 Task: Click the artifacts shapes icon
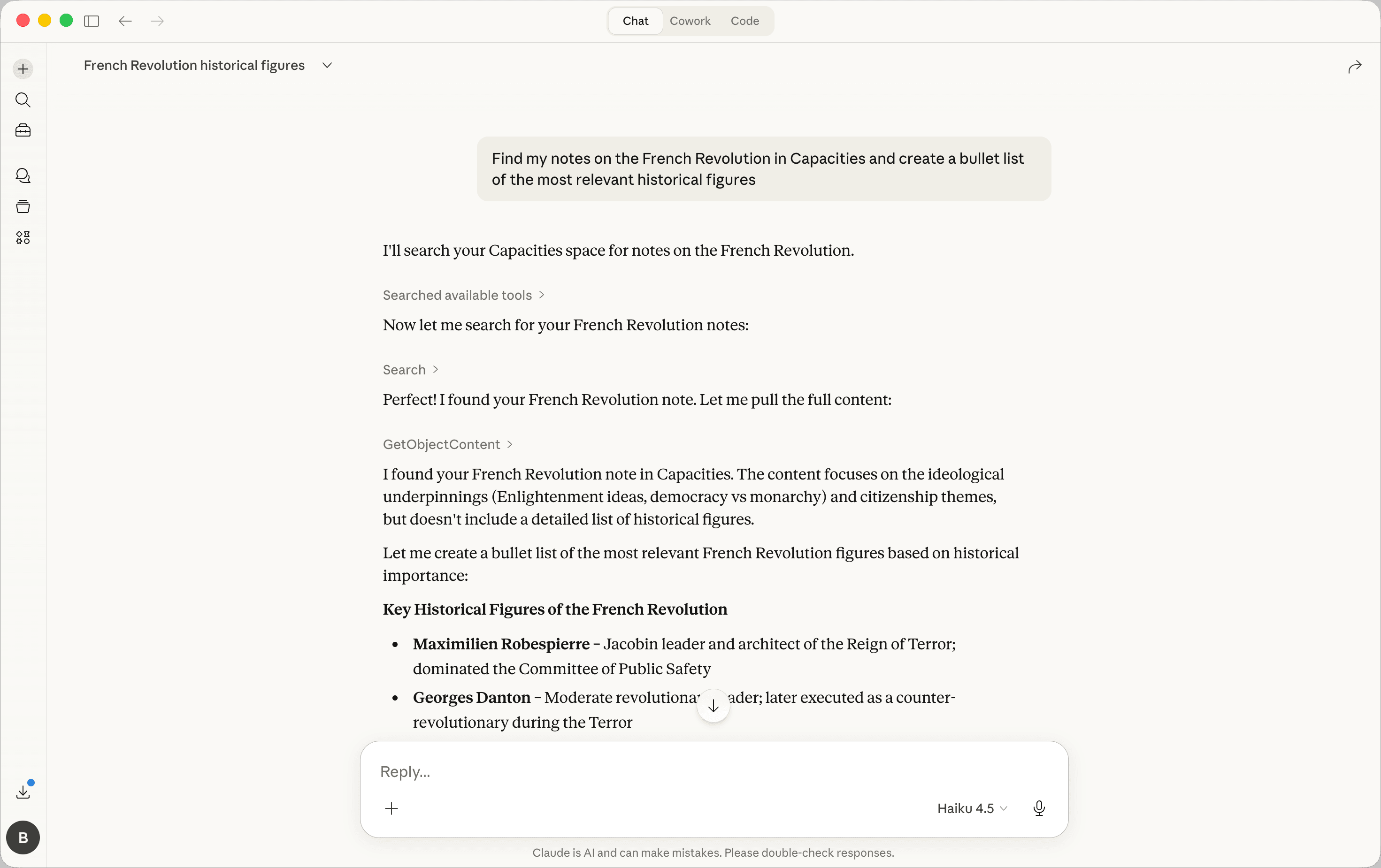tap(23, 237)
